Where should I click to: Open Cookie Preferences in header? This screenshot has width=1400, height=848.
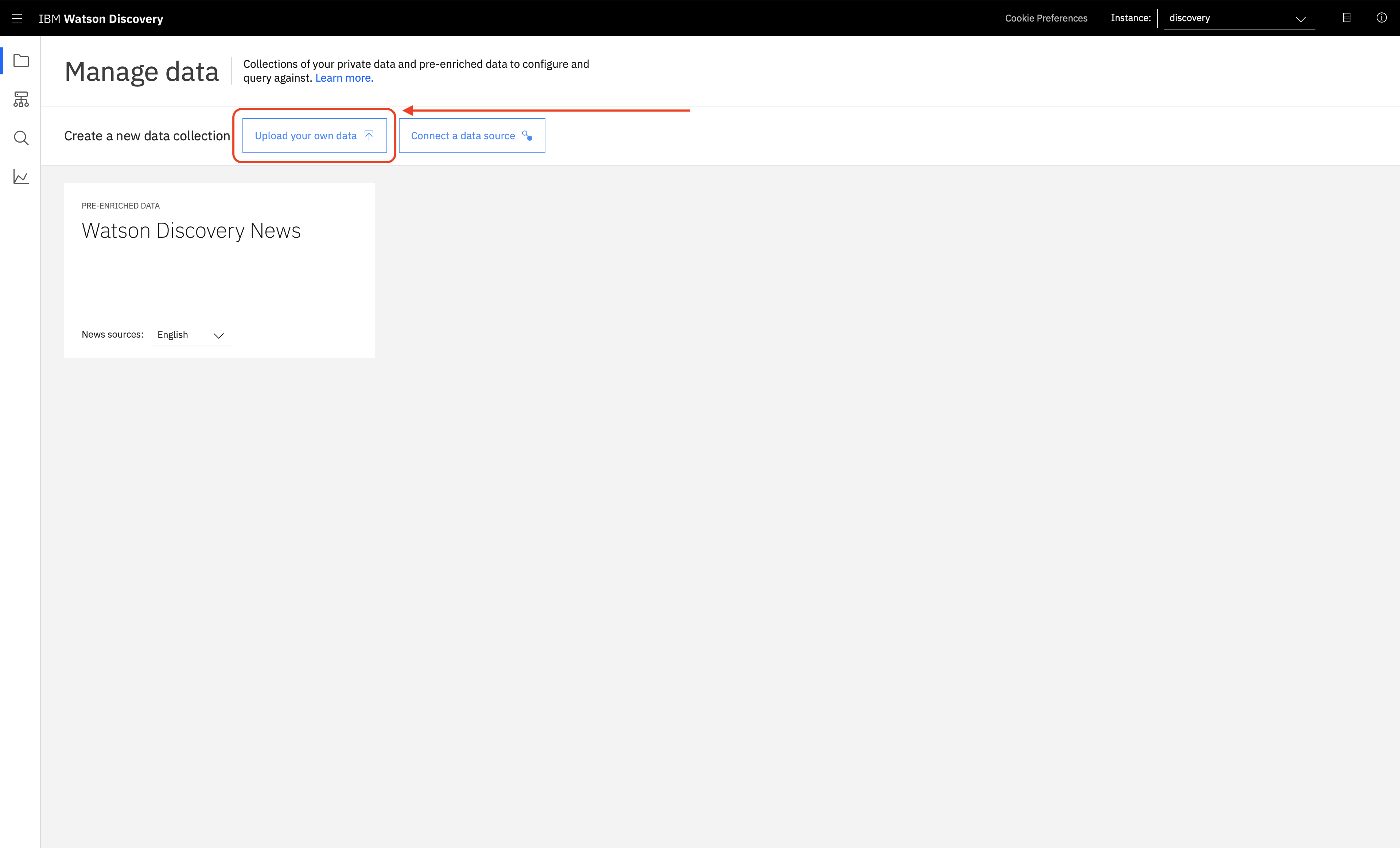coord(1046,18)
